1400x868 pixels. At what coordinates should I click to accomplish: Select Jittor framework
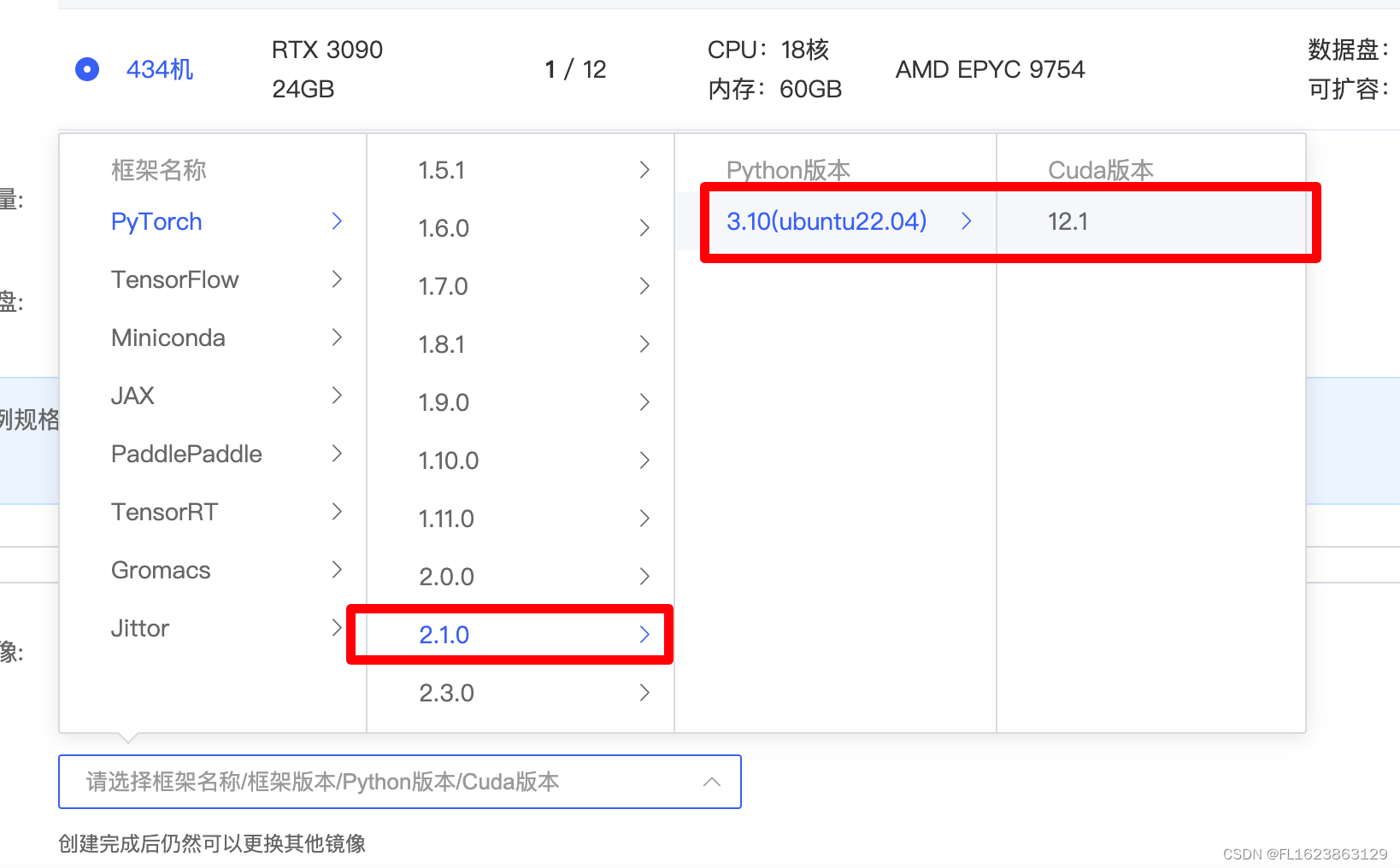click(139, 628)
